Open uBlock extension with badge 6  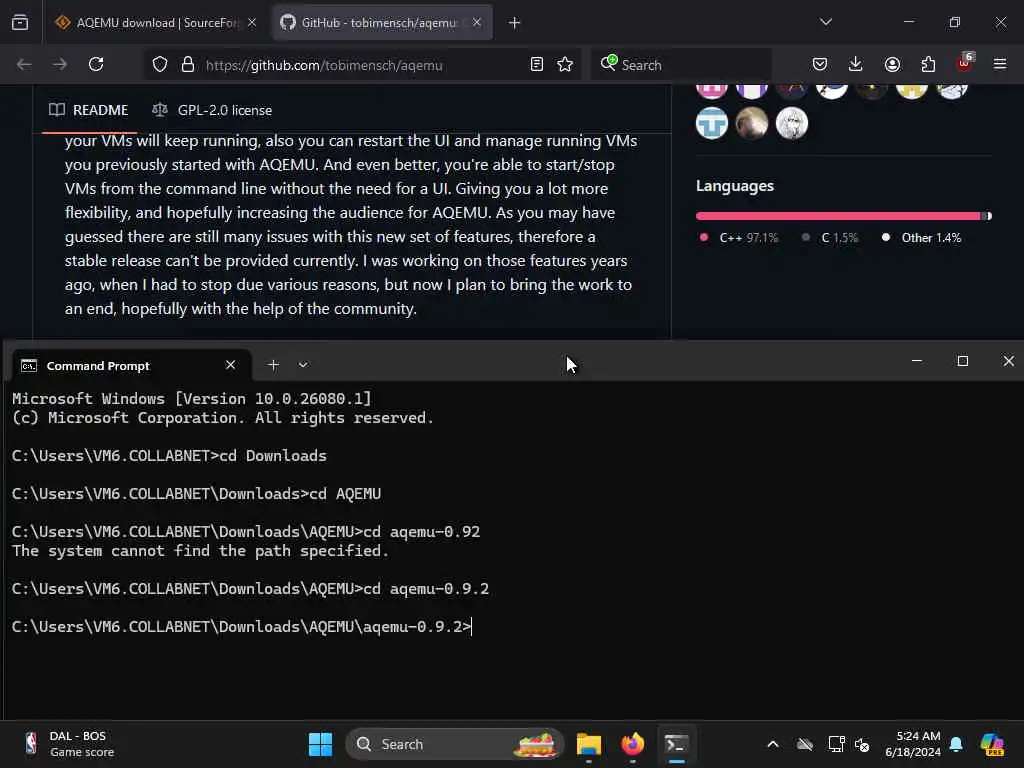(x=964, y=63)
